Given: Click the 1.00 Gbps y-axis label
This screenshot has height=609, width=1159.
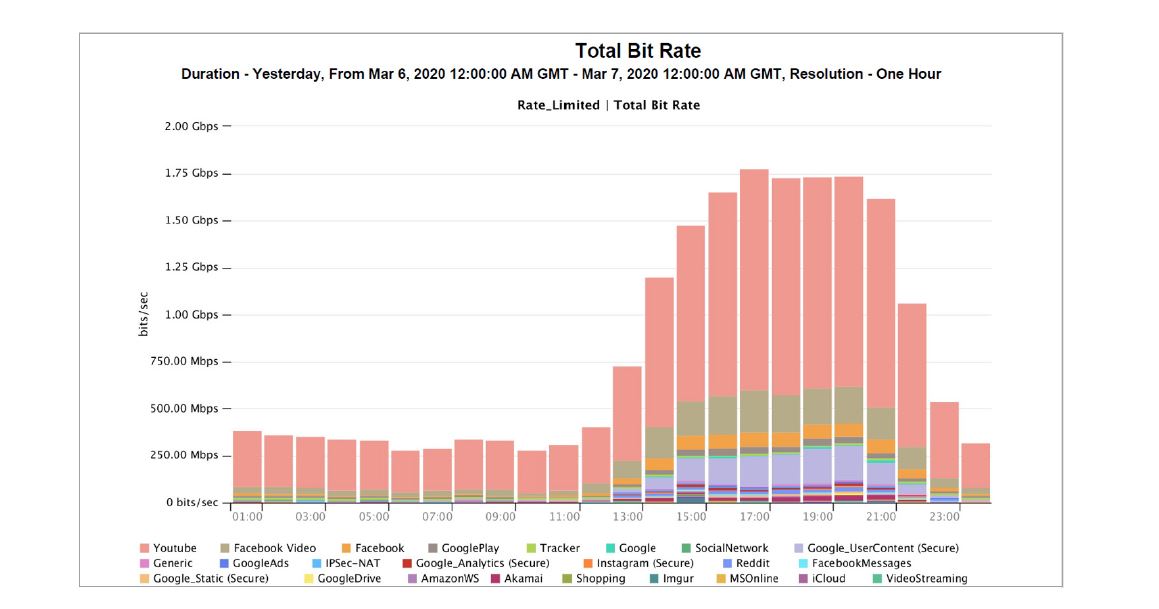Looking at the screenshot, I should click(x=191, y=314).
